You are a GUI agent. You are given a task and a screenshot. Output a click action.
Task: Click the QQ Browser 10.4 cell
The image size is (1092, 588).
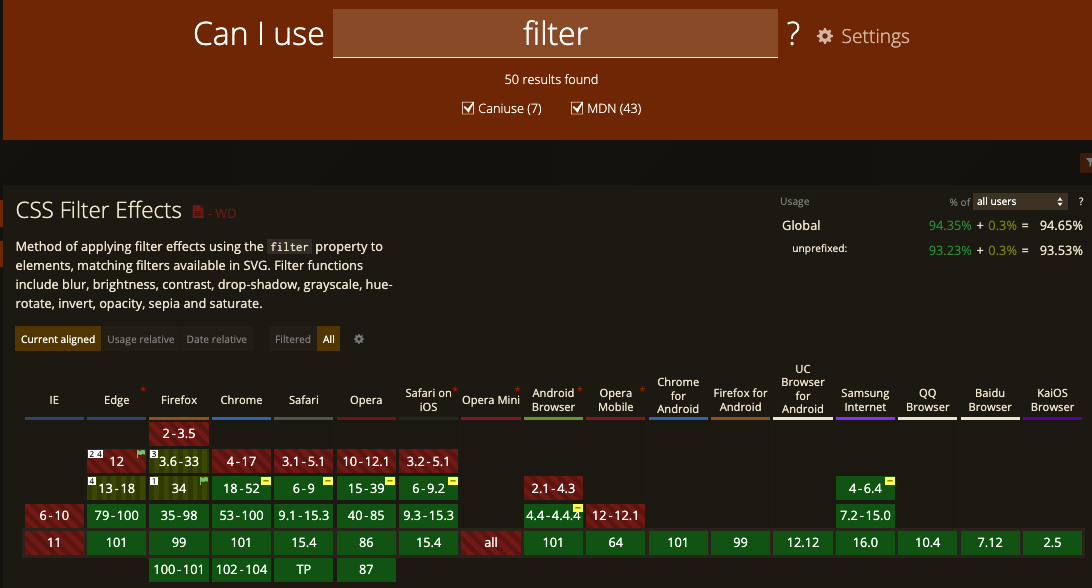pos(928,543)
